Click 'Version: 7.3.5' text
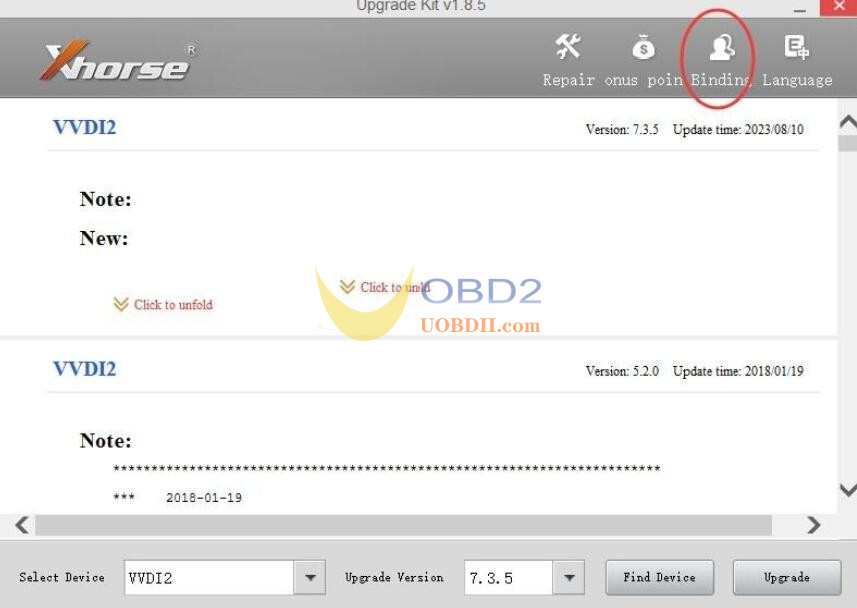Viewport: 857px width, 608px height. click(622, 130)
